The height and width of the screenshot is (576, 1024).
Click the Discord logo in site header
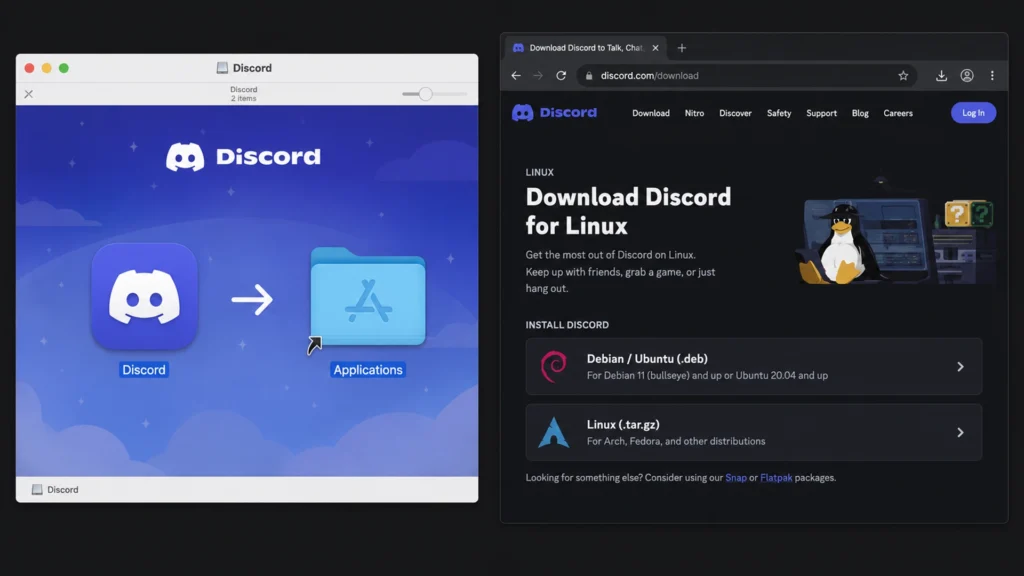[554, 113]
